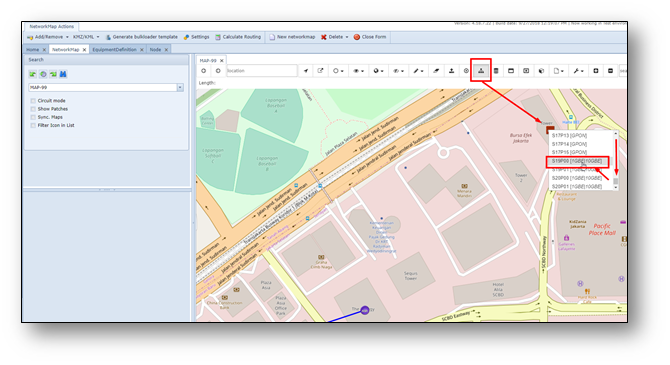This screenshot has height=365, width=670.
Task: Click the MAP-99 text field in Search panel
Action: coord(103,87)
